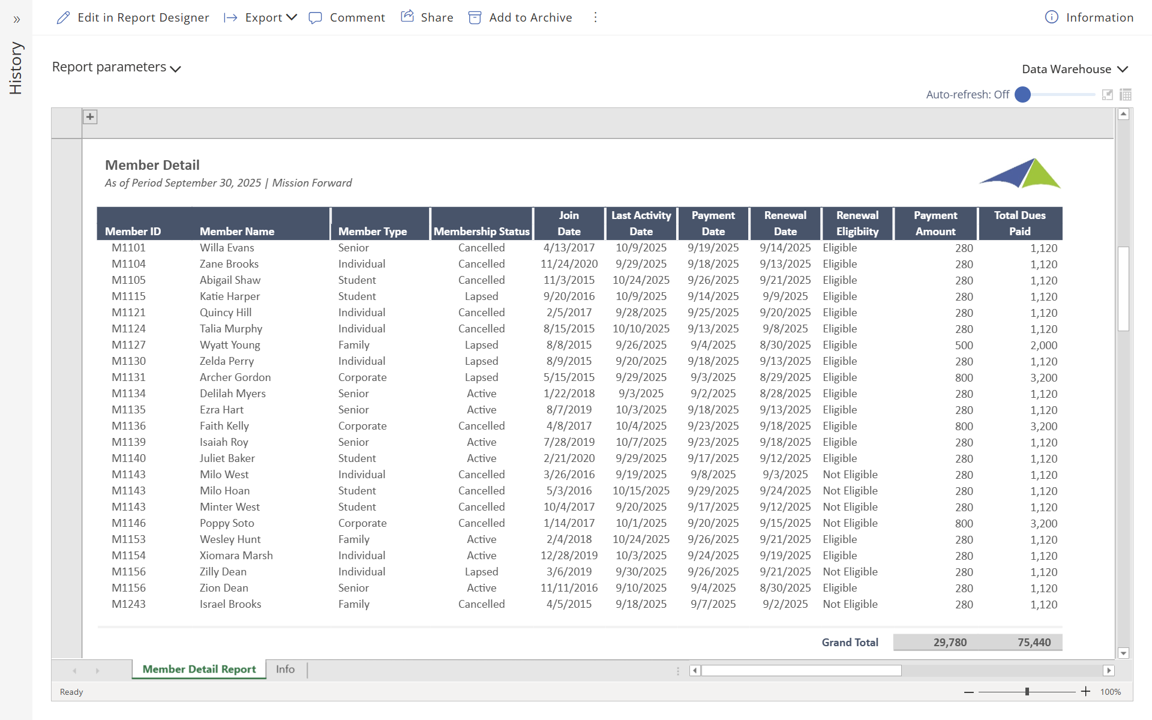
Task: Select member ID cell M1243
Action: click(x=129, y=605)
